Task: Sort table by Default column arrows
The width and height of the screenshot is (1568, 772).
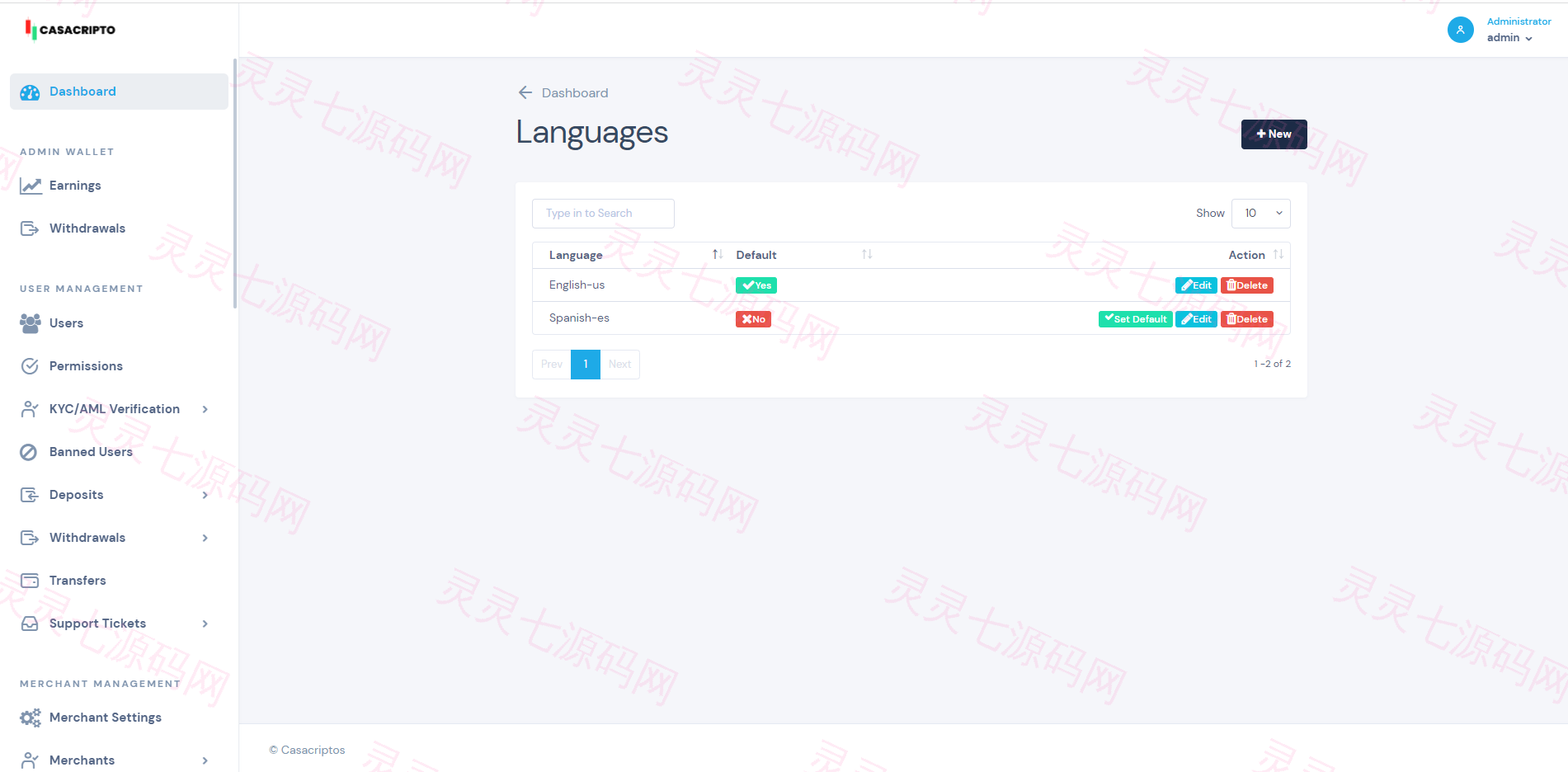Action: pos(867,254)
